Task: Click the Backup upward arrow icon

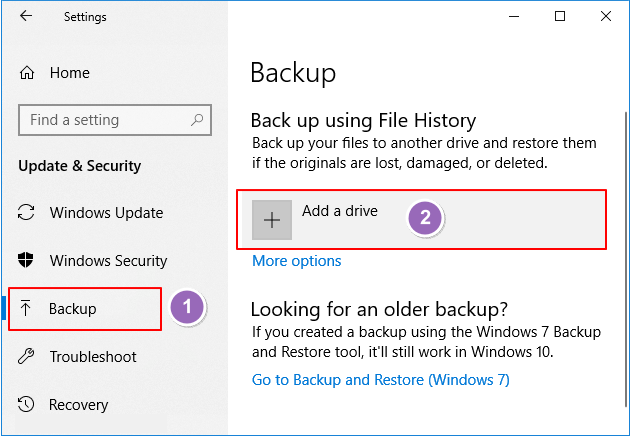Action: 27,309
